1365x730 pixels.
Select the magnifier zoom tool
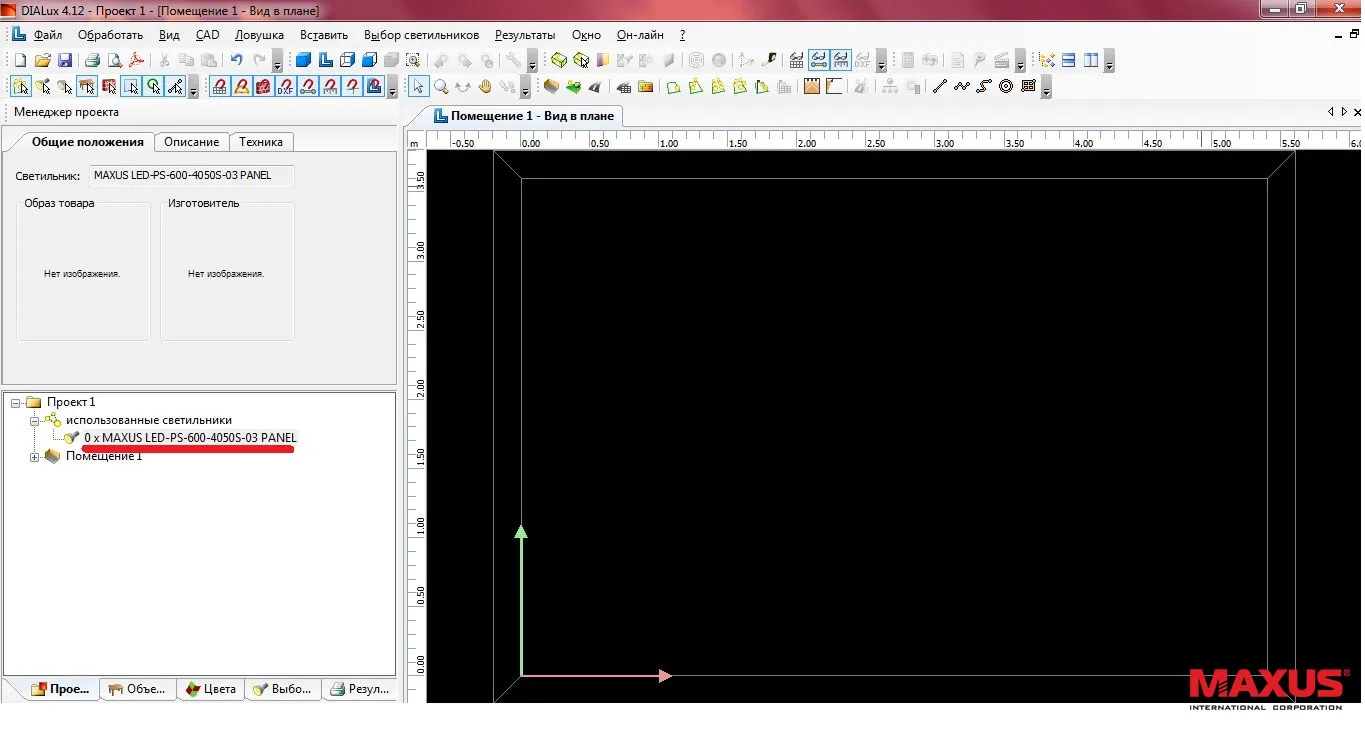(441, 87)
